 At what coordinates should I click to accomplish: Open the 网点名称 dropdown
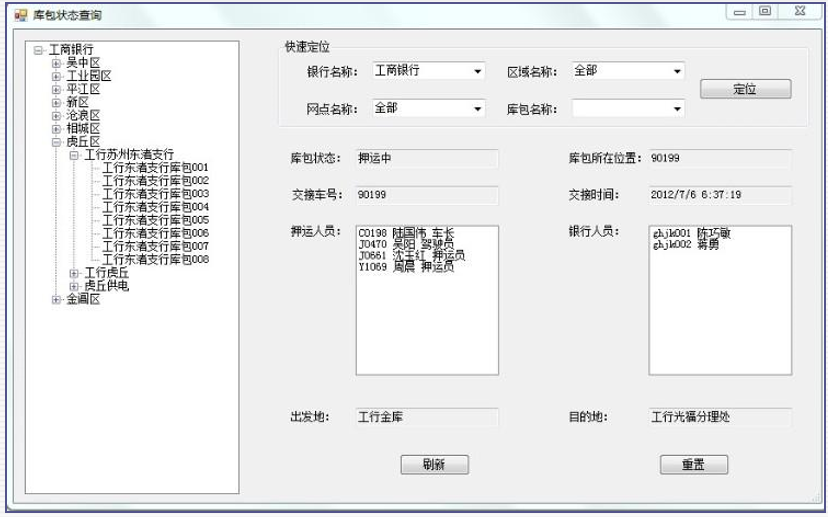point(477,109)
